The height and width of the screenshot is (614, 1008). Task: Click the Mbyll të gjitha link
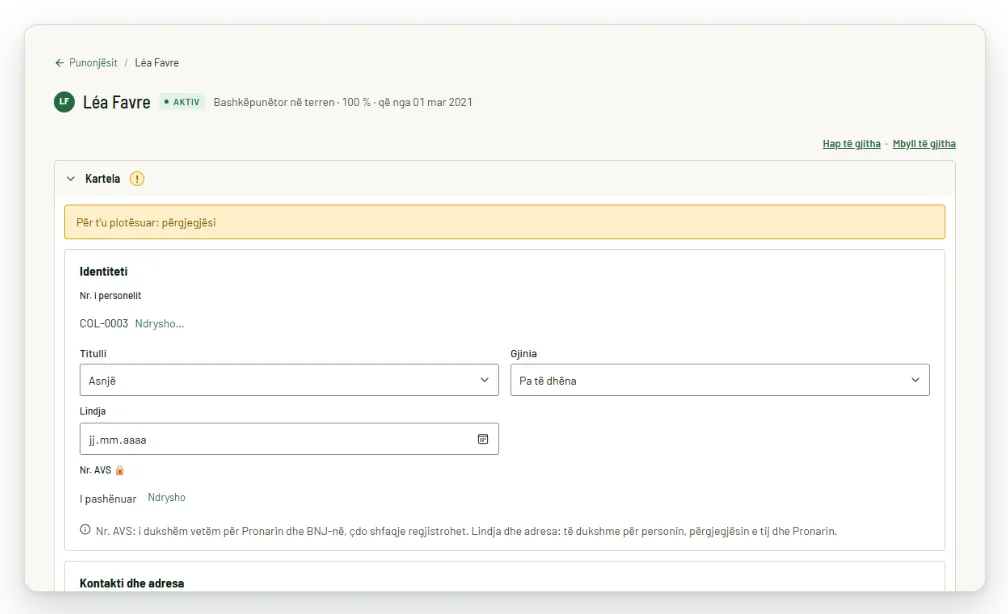(x=924, y=144)
